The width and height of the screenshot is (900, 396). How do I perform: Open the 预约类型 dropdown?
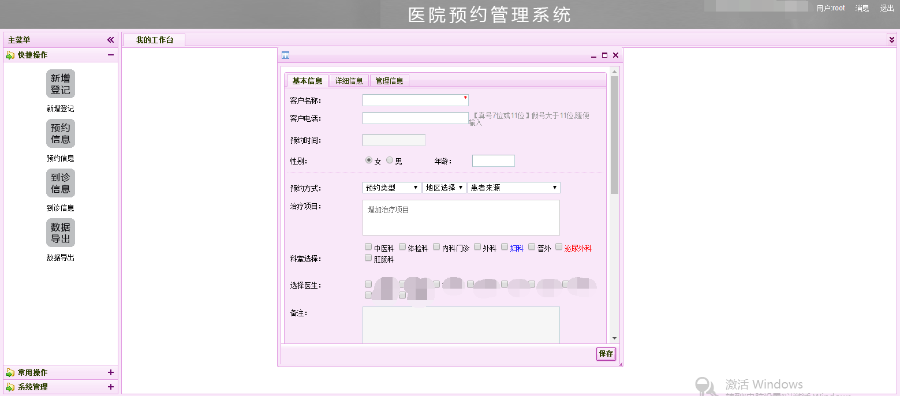point(391,188)
